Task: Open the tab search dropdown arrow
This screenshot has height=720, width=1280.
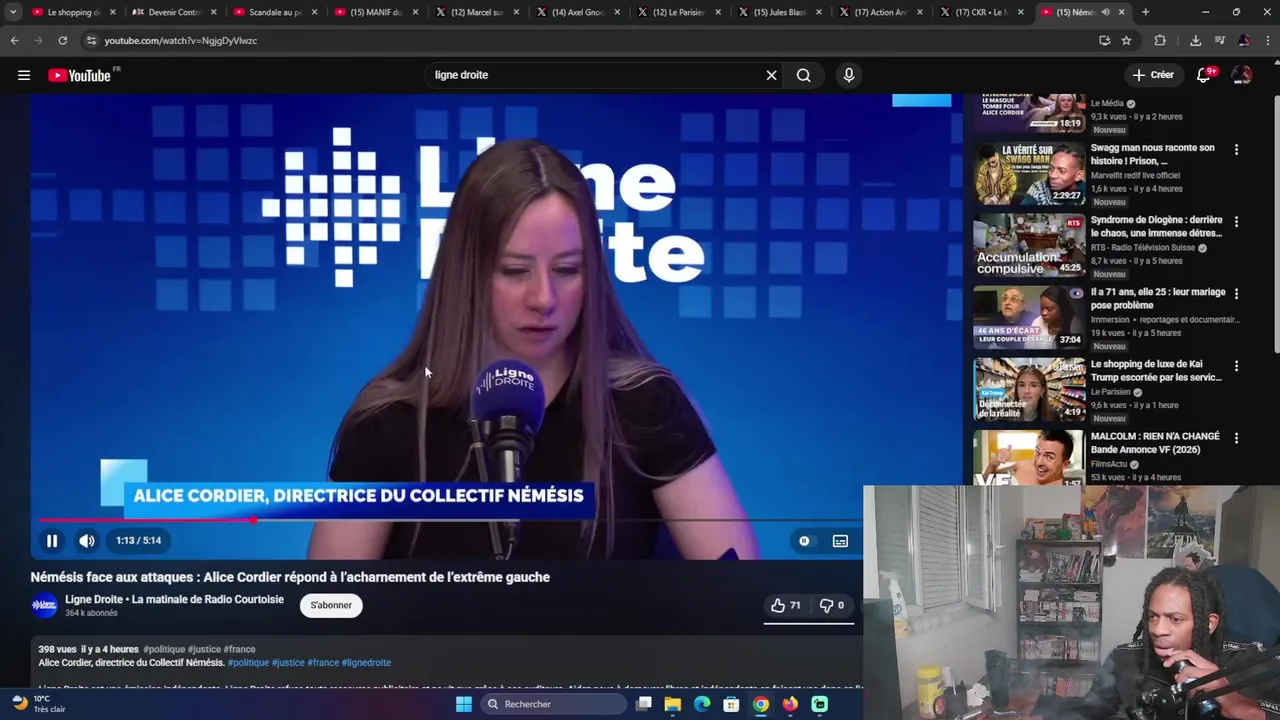Action: pyautogui.click(x=13, y=12)
